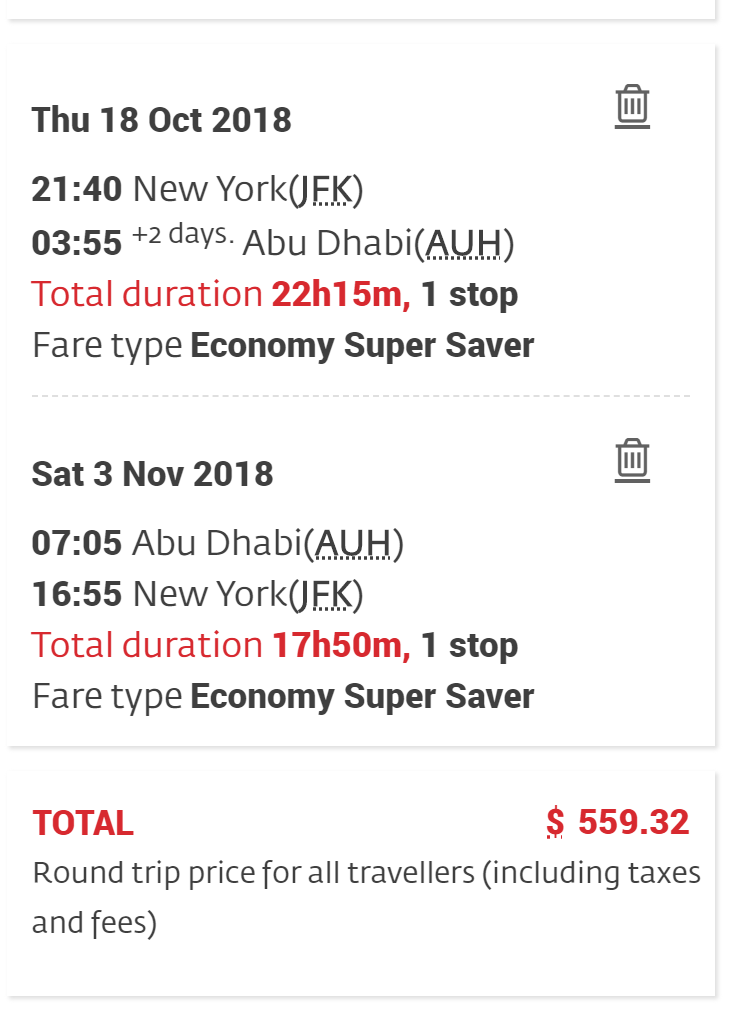Remove the Sat 3 Nov 2018 flight
The height and width of the screenshot is (1009, 730).
tap(632, 459)
